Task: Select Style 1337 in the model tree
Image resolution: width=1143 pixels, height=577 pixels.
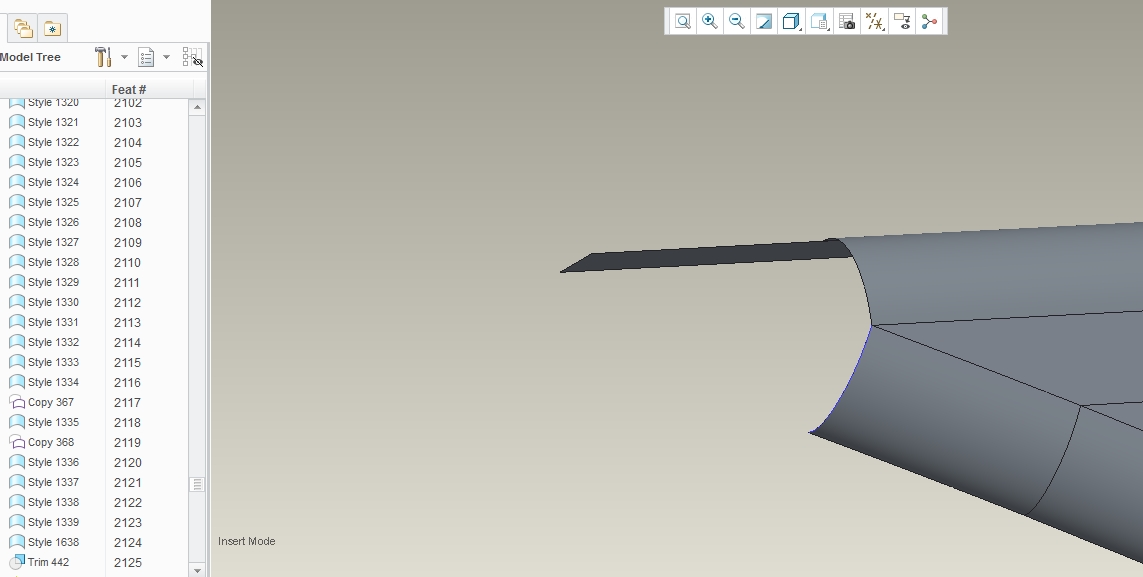Action: tap(53, 482)
